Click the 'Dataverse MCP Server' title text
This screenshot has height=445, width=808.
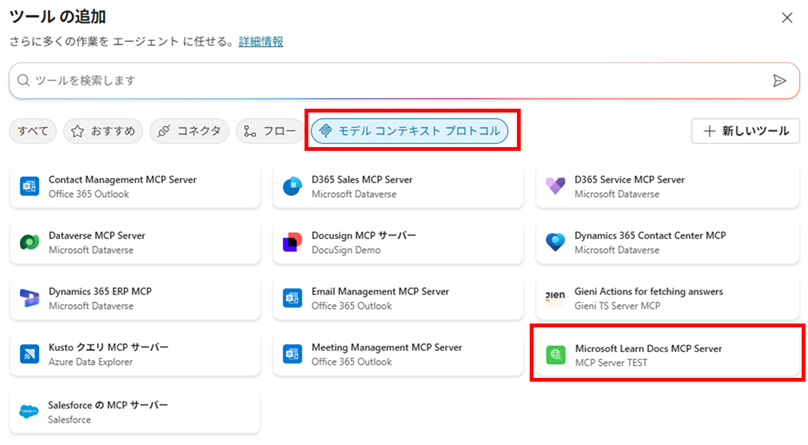97,235
